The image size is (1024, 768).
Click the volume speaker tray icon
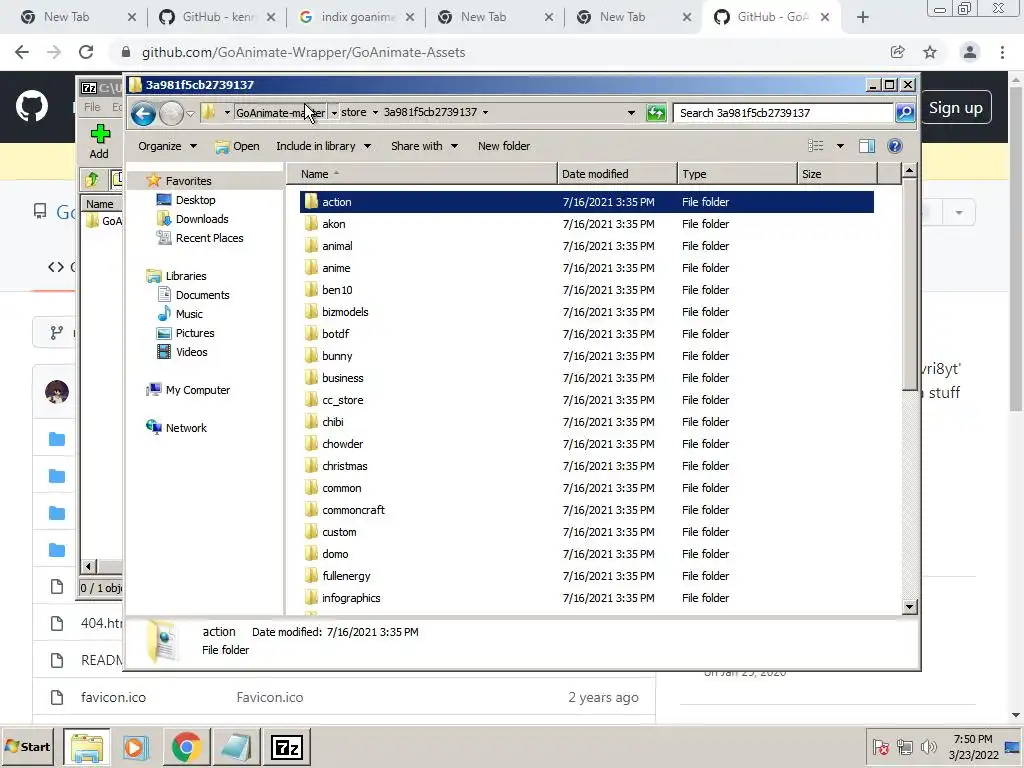coord(928,746)
